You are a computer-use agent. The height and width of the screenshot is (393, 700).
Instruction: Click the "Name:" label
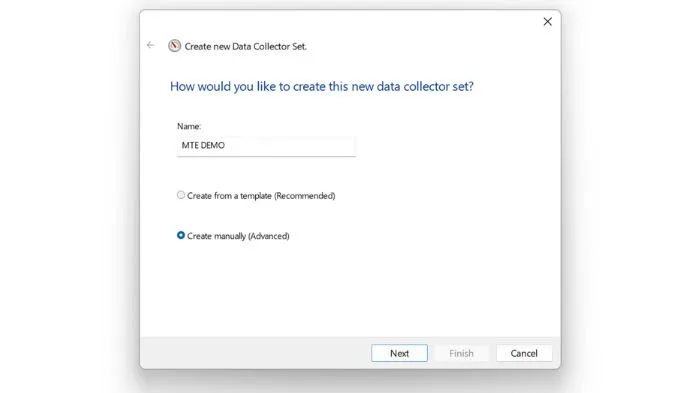(189, 126)
